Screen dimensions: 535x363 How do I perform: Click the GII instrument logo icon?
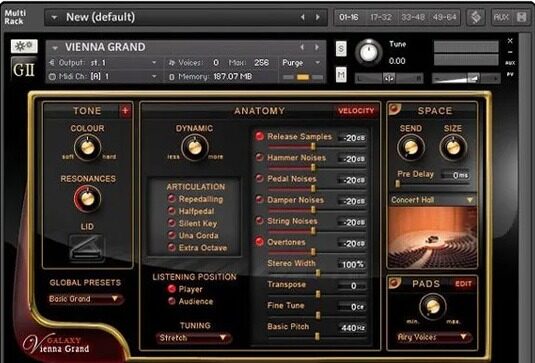click(x=24, y=69)
